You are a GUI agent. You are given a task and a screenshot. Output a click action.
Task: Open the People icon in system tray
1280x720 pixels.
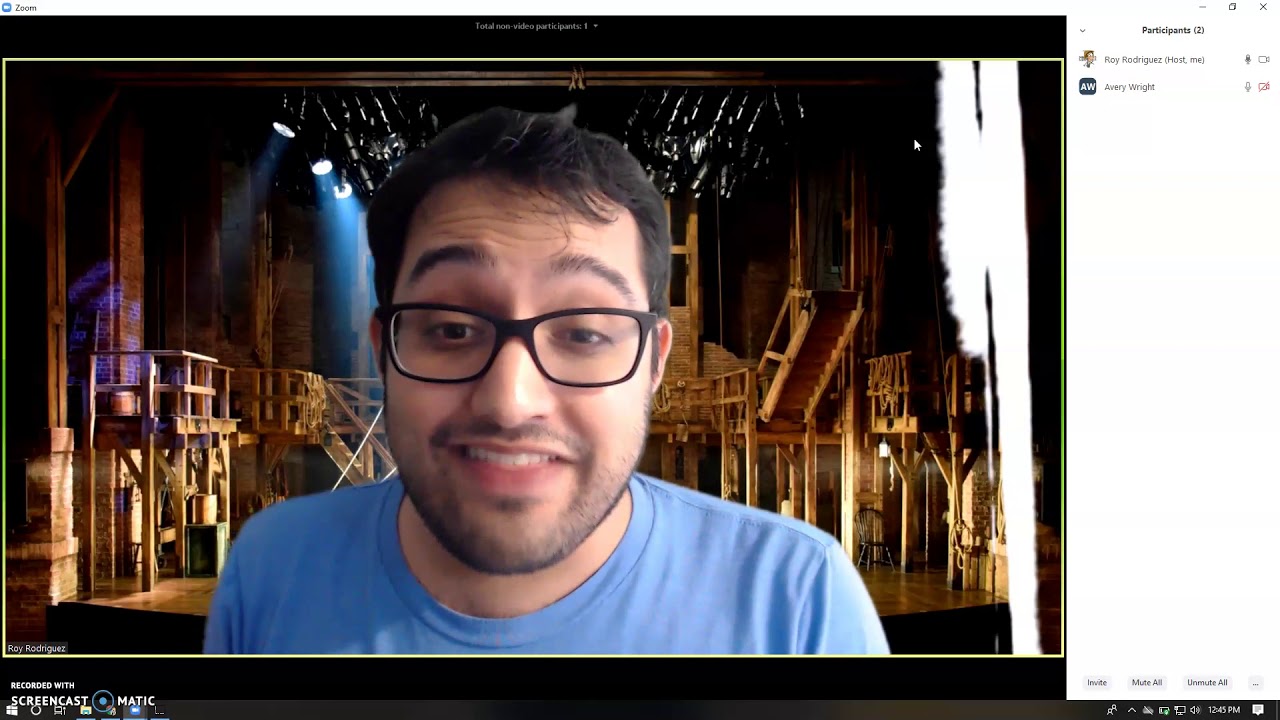(1112, 710)
